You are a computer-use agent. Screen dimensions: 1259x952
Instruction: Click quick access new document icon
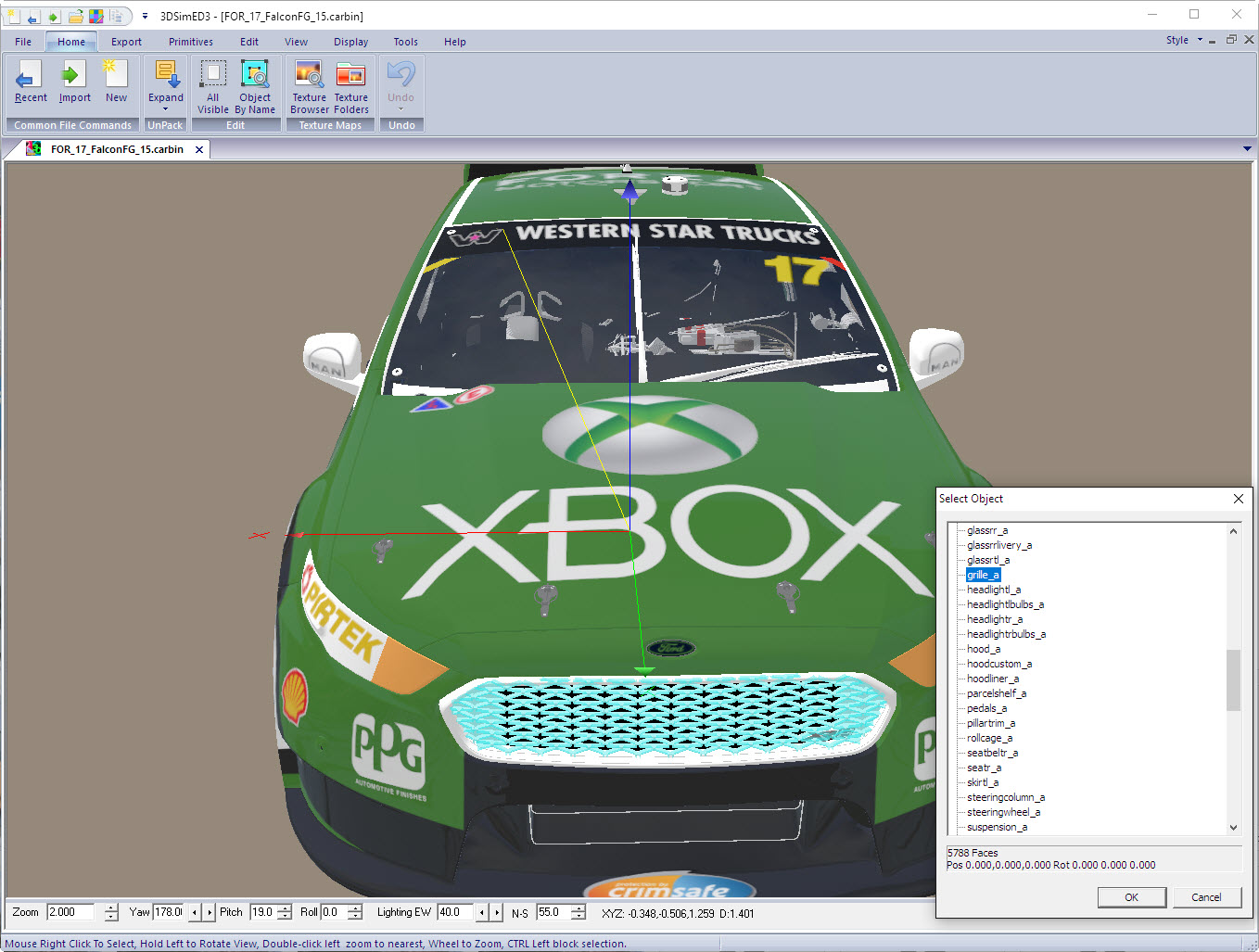[x=13, y=16]
